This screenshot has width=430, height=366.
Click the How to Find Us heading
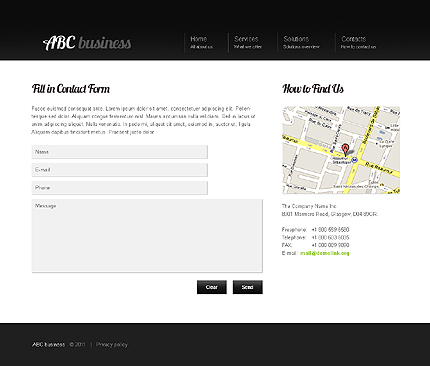[x=313, y=89]
